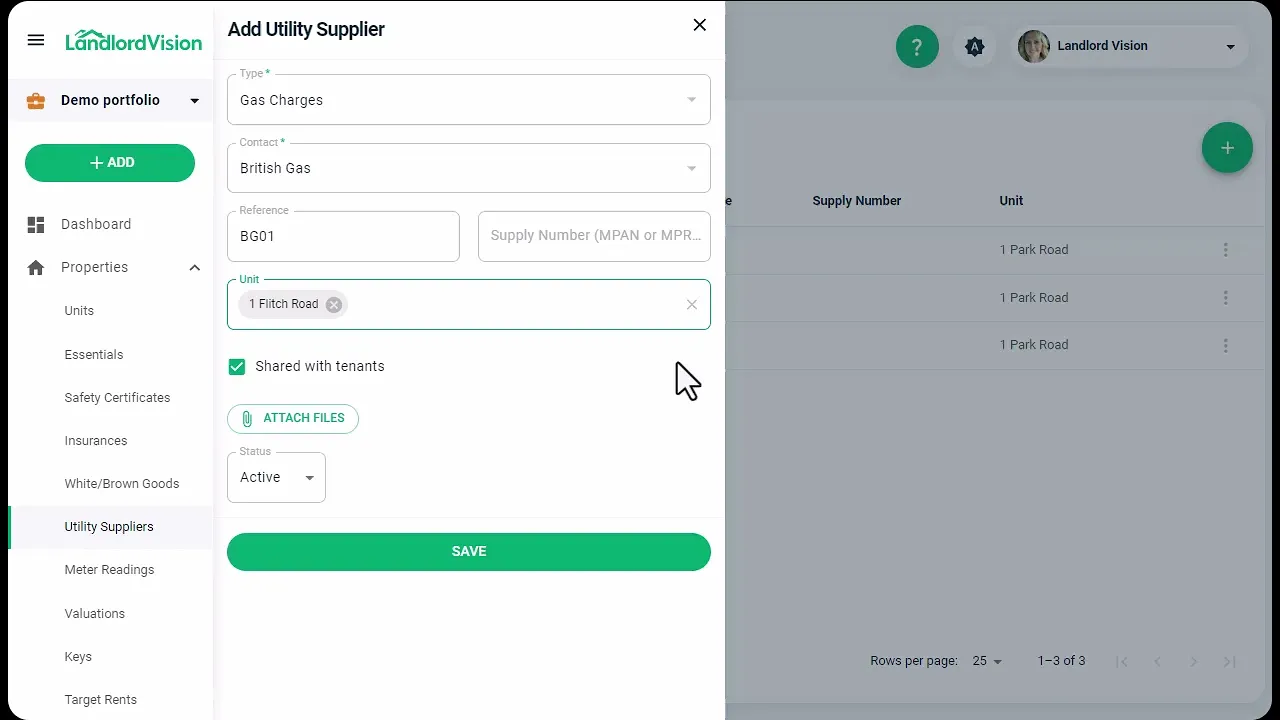Open the hamburger menu icon
Viewport: 1280px width, 720px height.
click(x=36, y=40)
